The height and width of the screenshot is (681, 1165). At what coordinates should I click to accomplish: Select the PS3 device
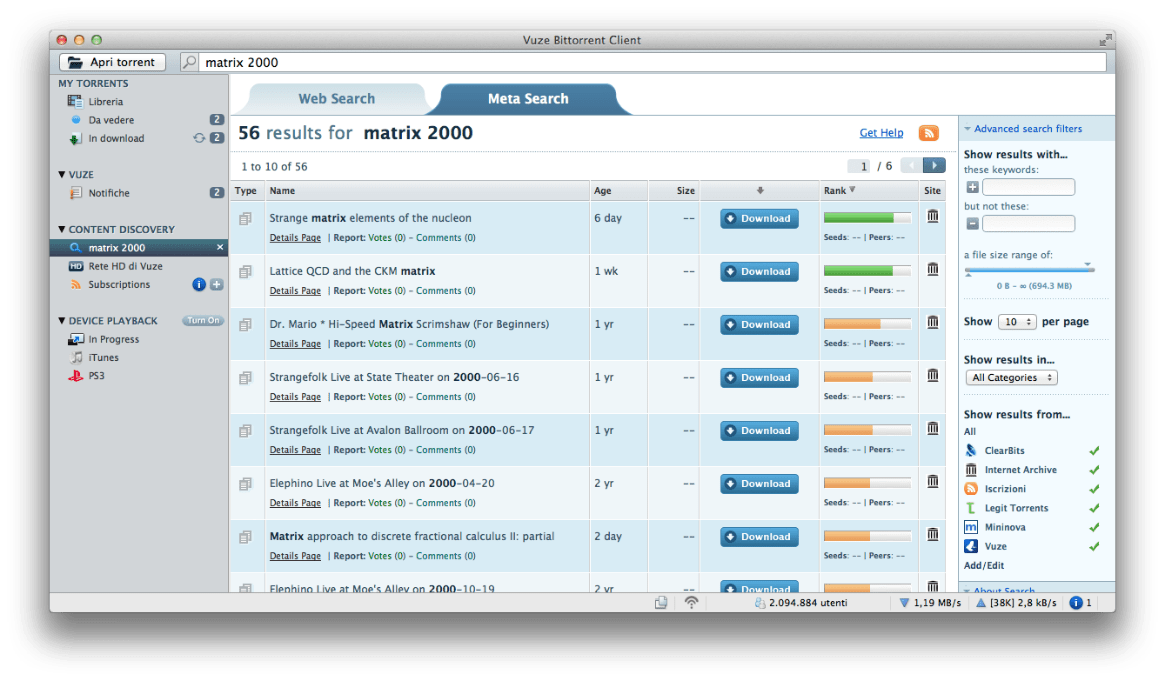pyautogui.click(x=96, y=376)
